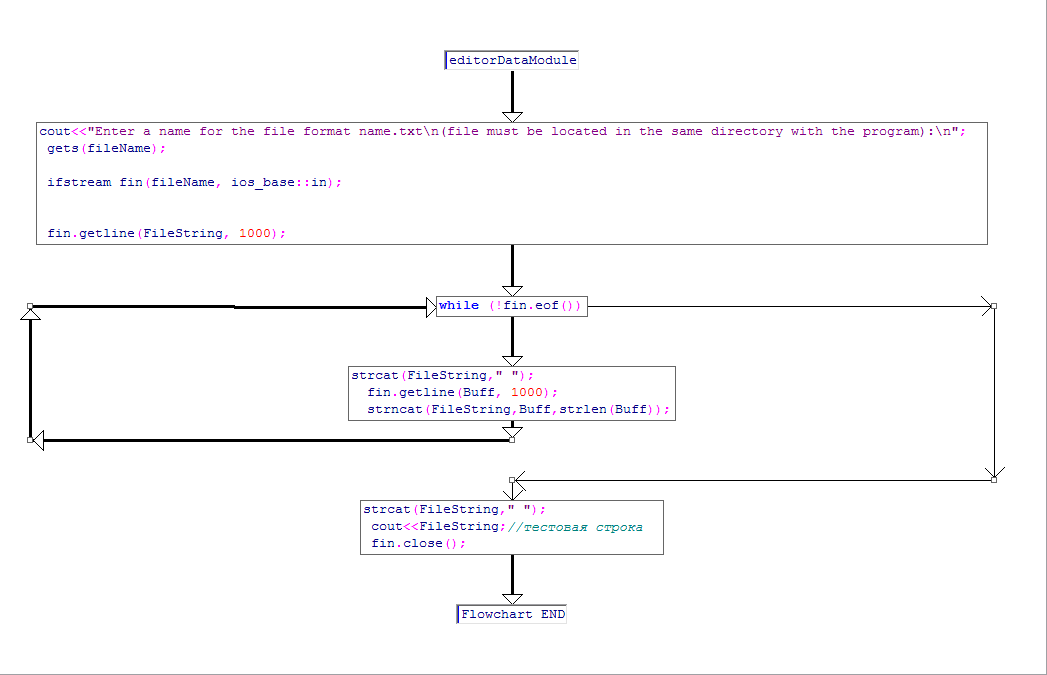Select the editorDataModule start node
Screen dimensions: 1047x675
(x=511, y=60)
